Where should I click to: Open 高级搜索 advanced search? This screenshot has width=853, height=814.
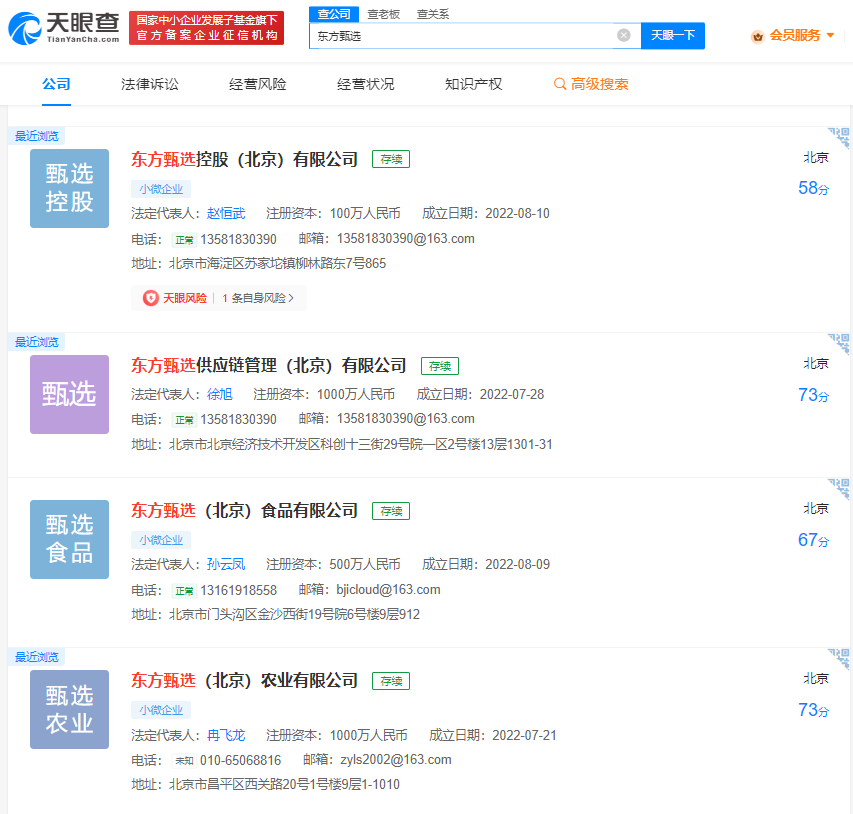coord(591,84)
